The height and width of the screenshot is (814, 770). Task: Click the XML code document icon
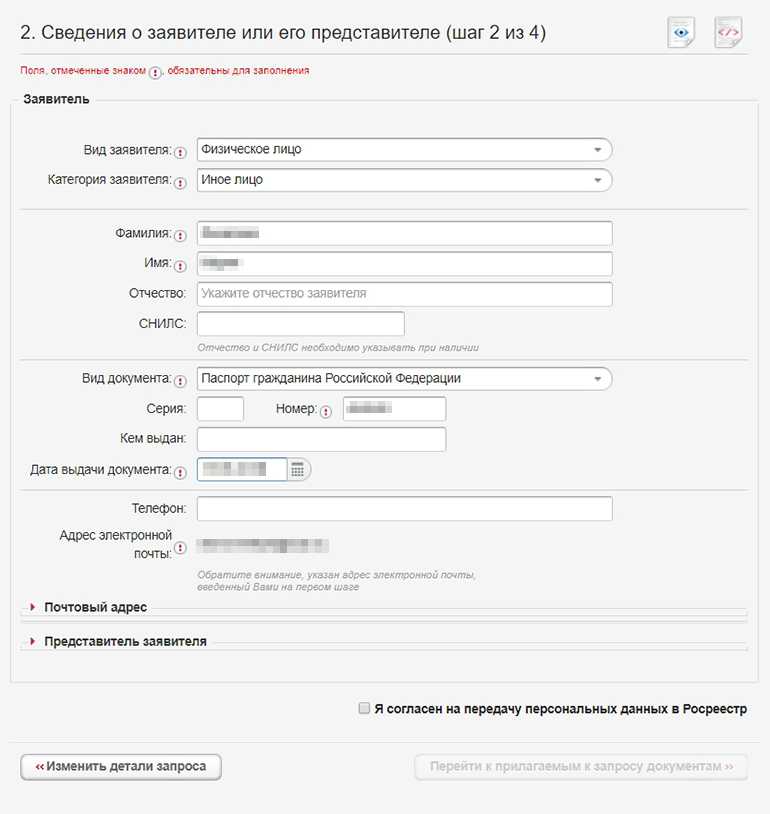(728, 33)
